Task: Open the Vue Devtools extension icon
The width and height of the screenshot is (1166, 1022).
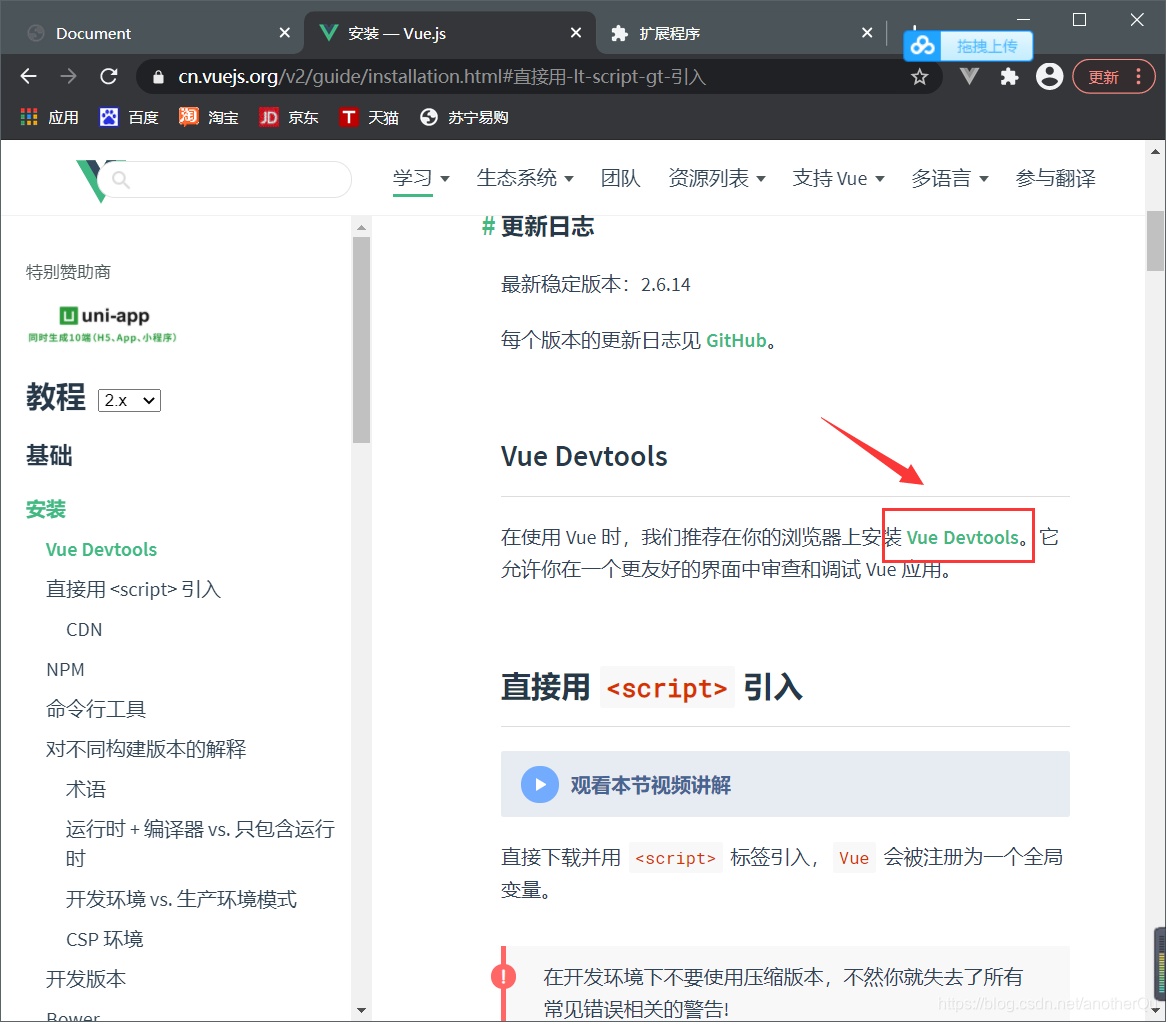Action: click(969, 77)
